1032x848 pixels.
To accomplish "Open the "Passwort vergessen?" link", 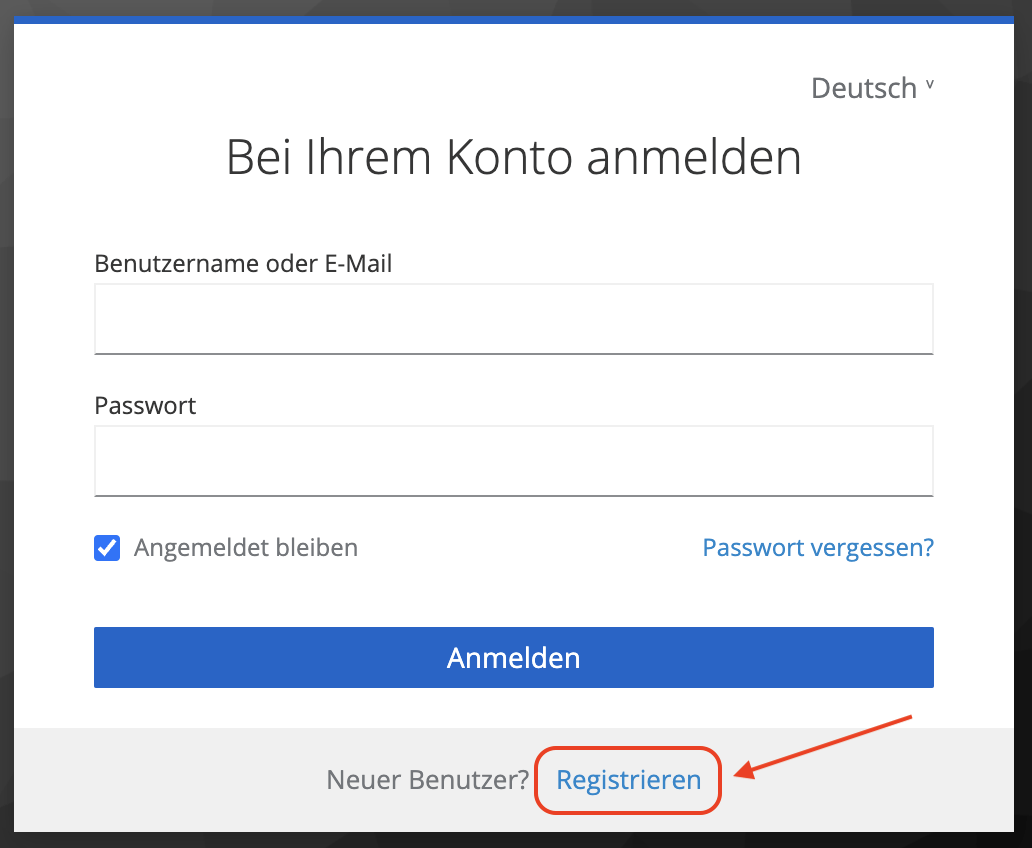I will (817, 548).
